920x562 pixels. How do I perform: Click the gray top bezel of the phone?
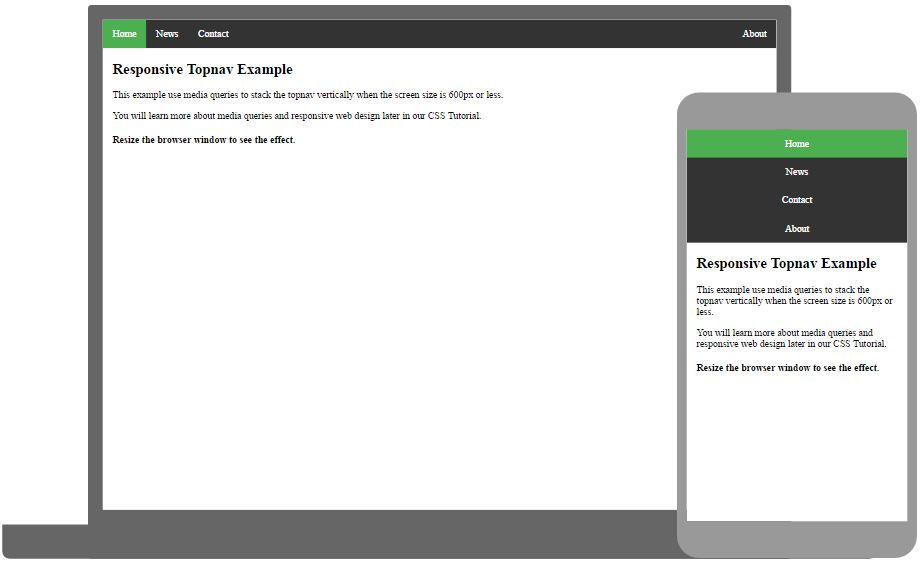(796, 111)
